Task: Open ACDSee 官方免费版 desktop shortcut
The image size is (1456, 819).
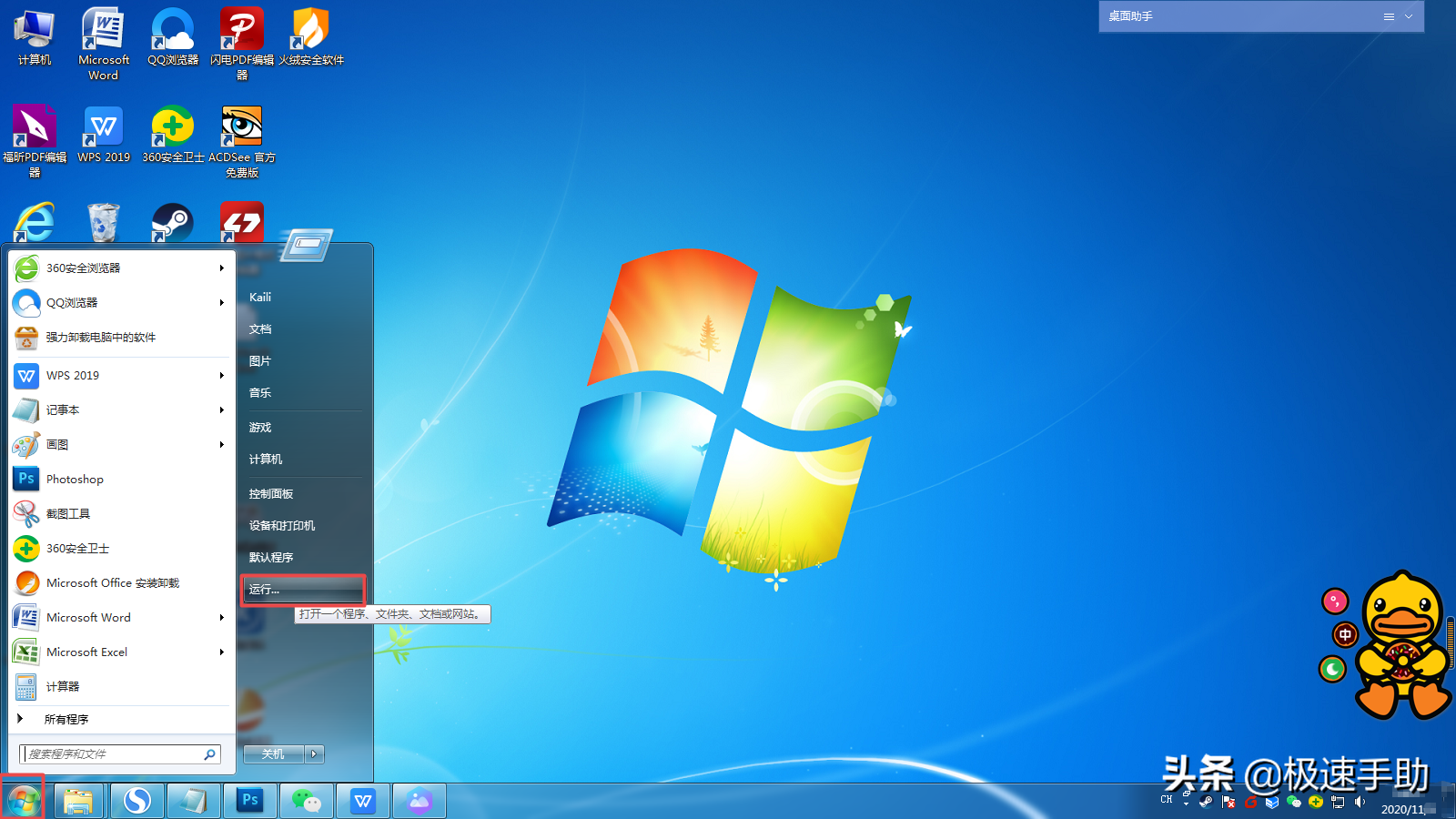Action: (x=242, y=142)
